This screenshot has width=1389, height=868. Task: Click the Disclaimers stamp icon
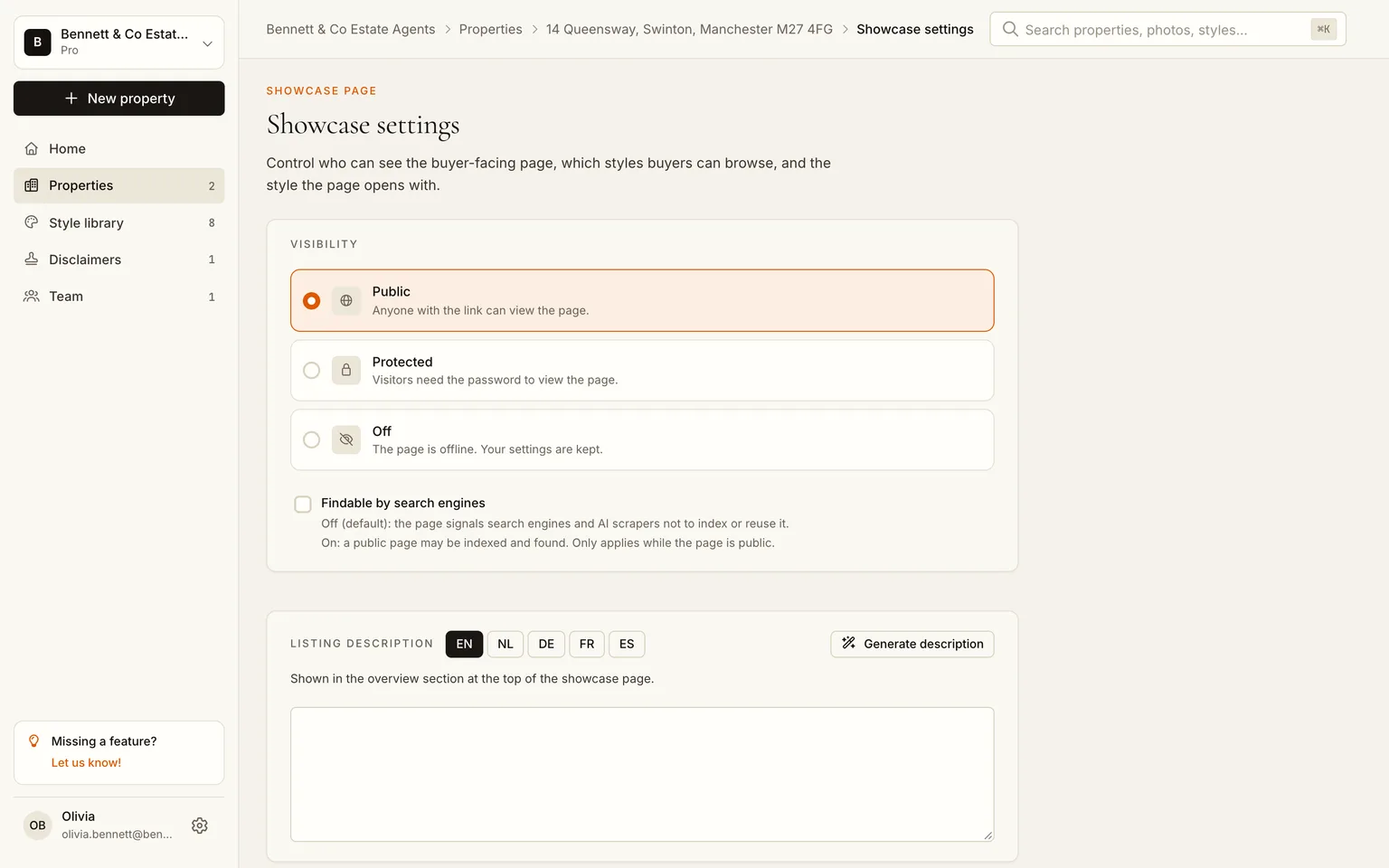coord(32,259)
